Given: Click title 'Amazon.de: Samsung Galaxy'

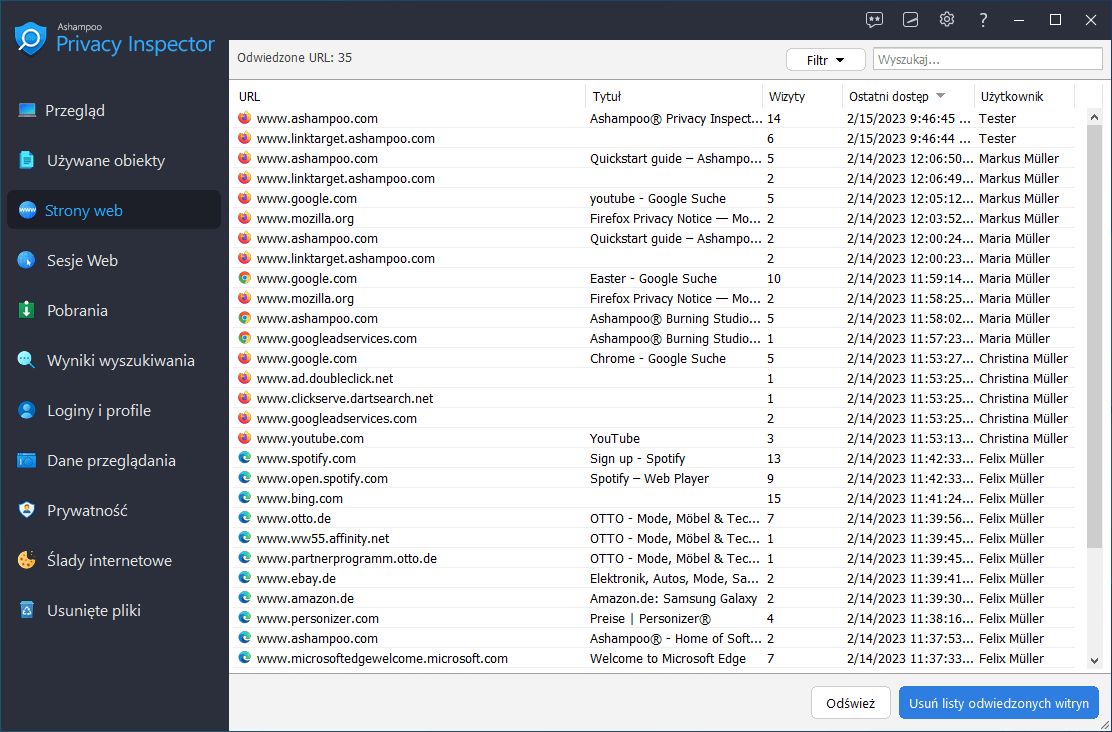Looking at the screenshot, I should (x=673, y=598).
